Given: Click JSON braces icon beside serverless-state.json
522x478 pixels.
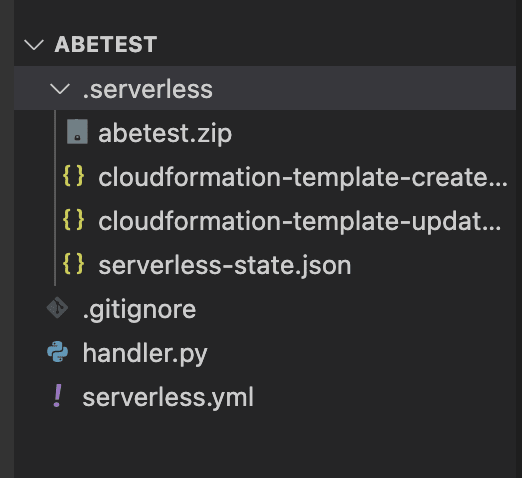Looking at the screenshot, I should 73,264.
